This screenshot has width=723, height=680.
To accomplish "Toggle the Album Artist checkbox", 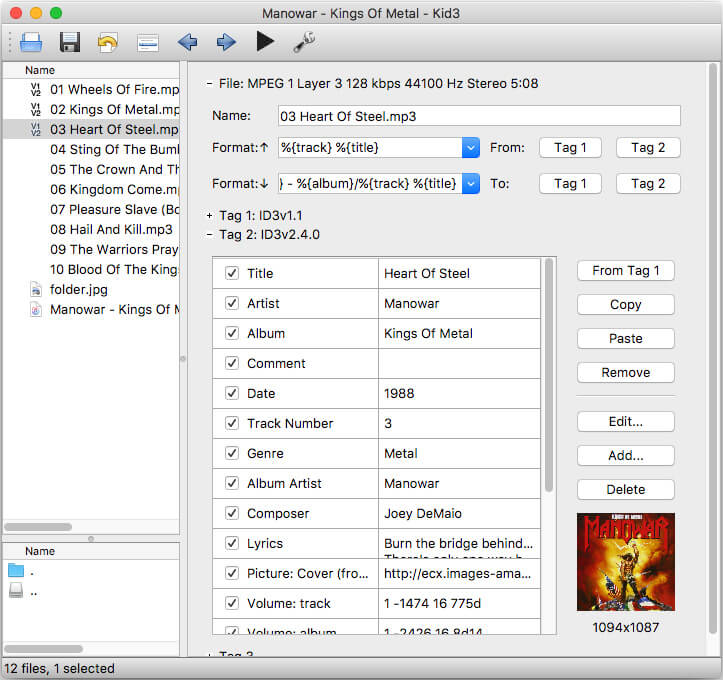I will tap(232, 483).
